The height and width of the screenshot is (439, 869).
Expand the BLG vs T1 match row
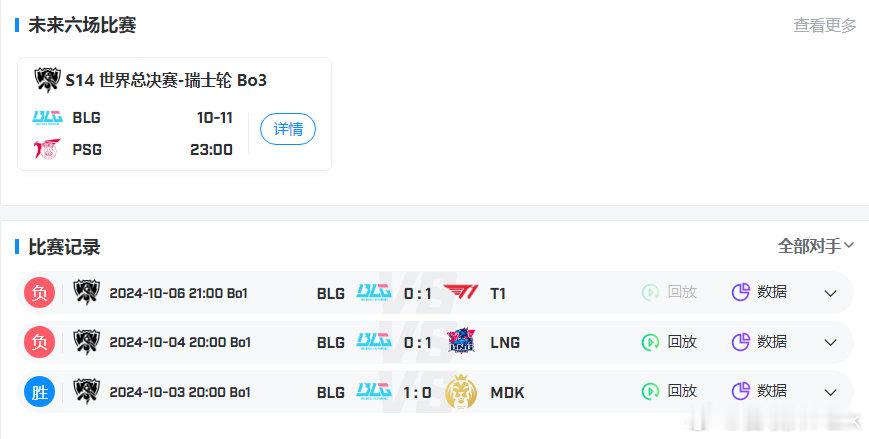(x=830, y=293)
